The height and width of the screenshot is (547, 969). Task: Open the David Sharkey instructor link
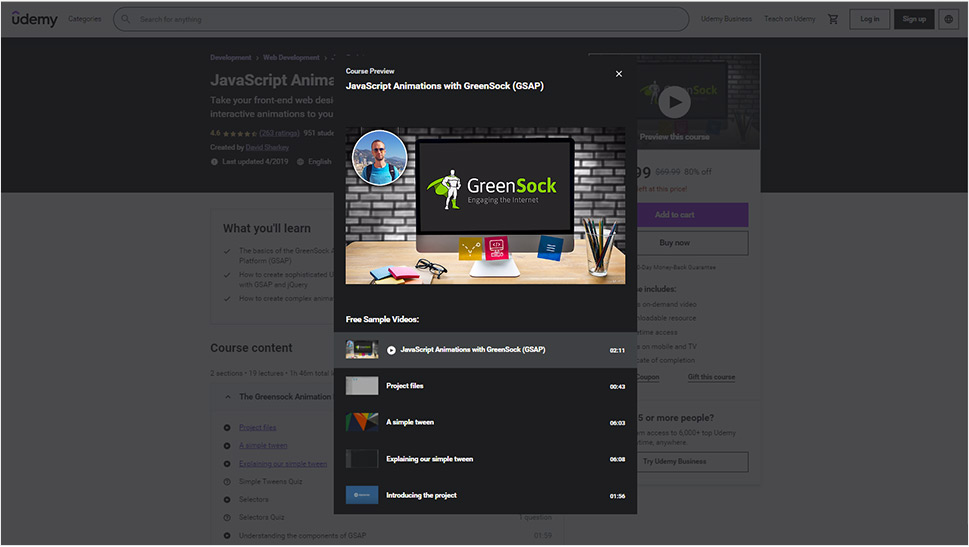tap(267, 148)
